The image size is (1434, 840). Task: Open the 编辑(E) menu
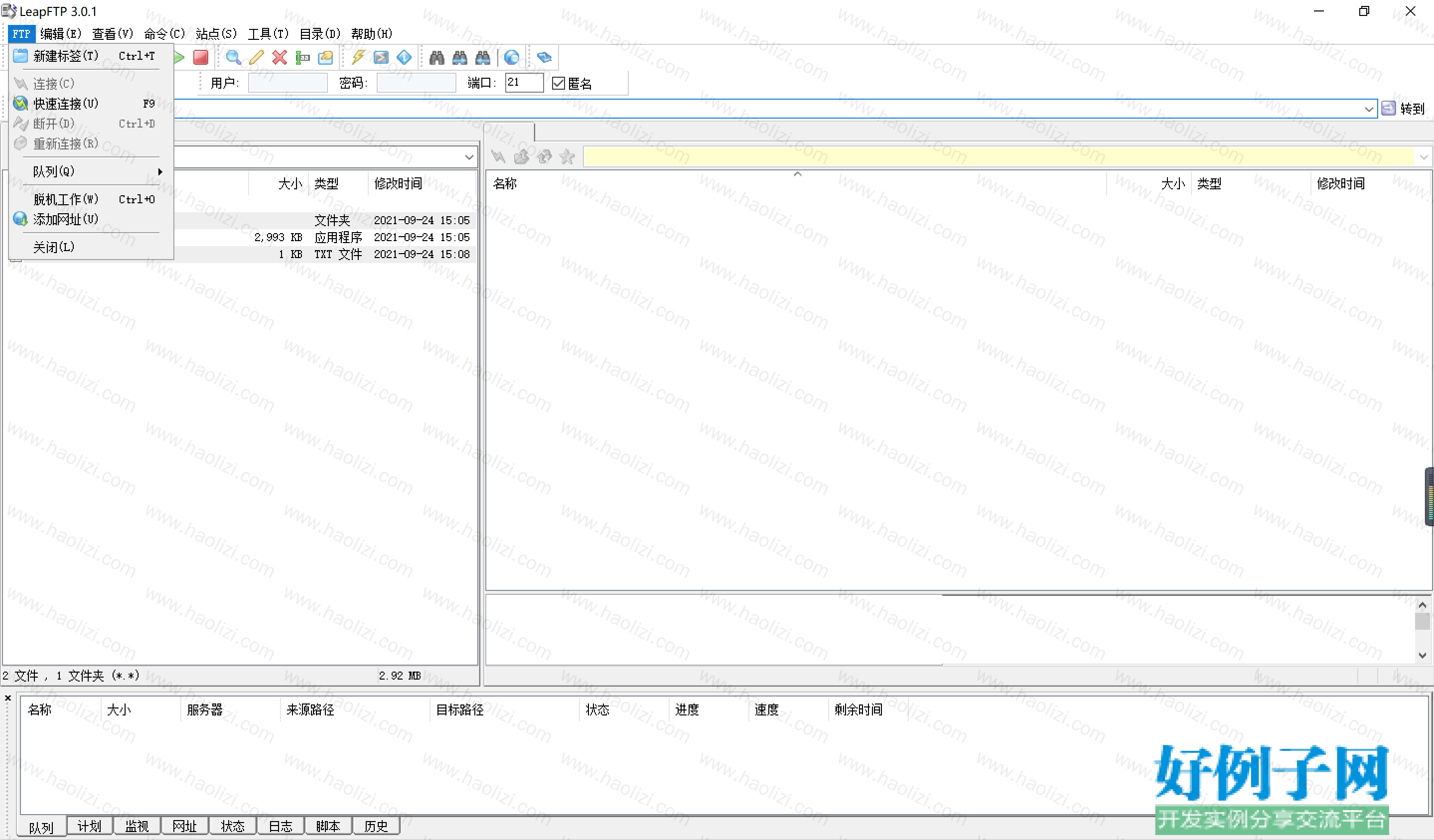point(61,33)
